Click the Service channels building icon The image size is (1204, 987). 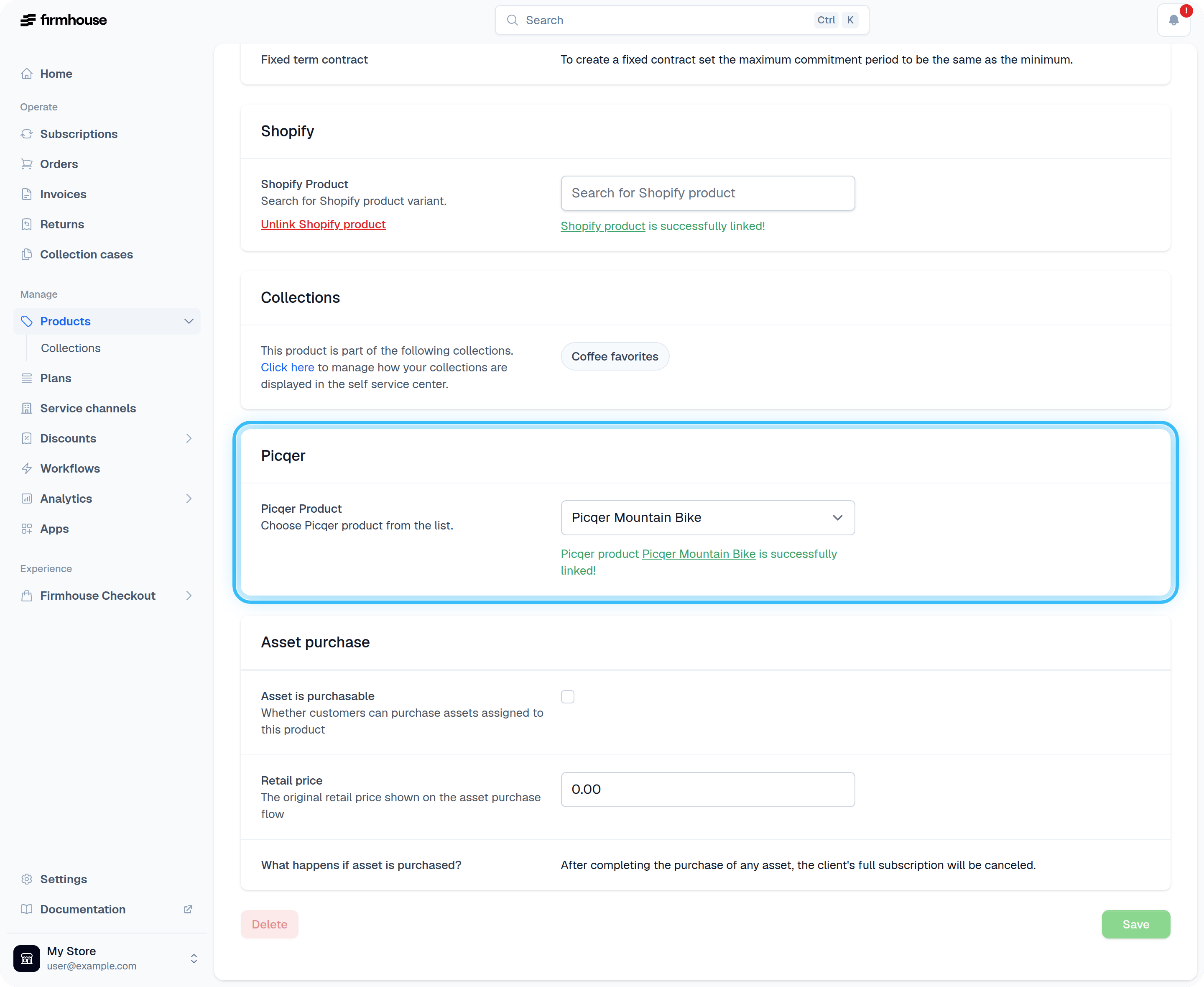coord(27,408)
